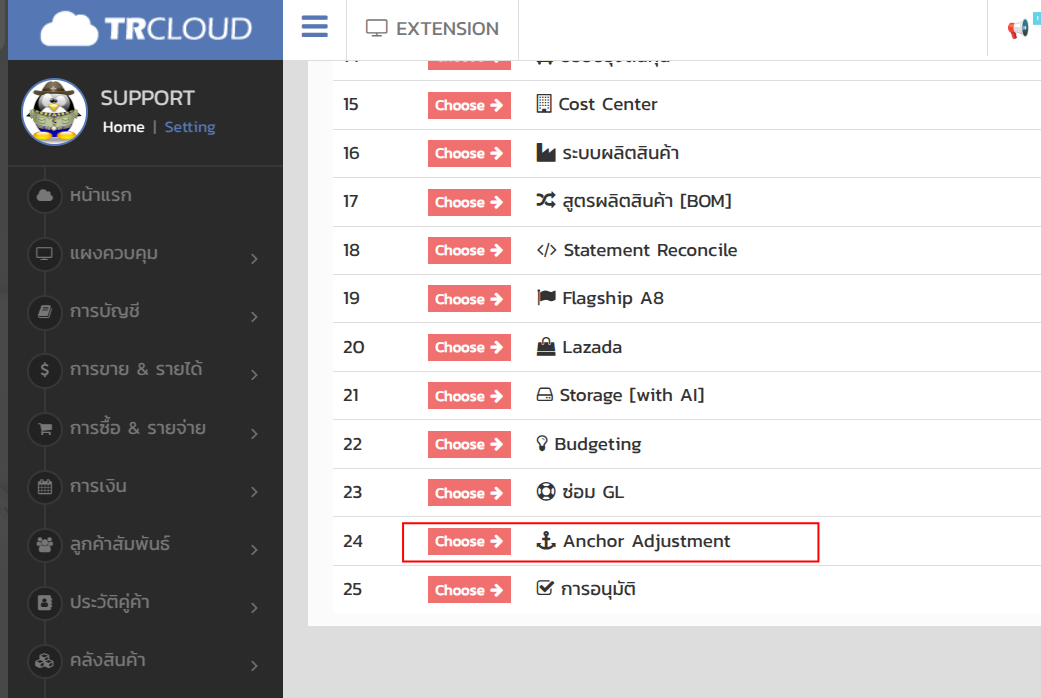Select the Budgeting label text

[x=598, y=444]
